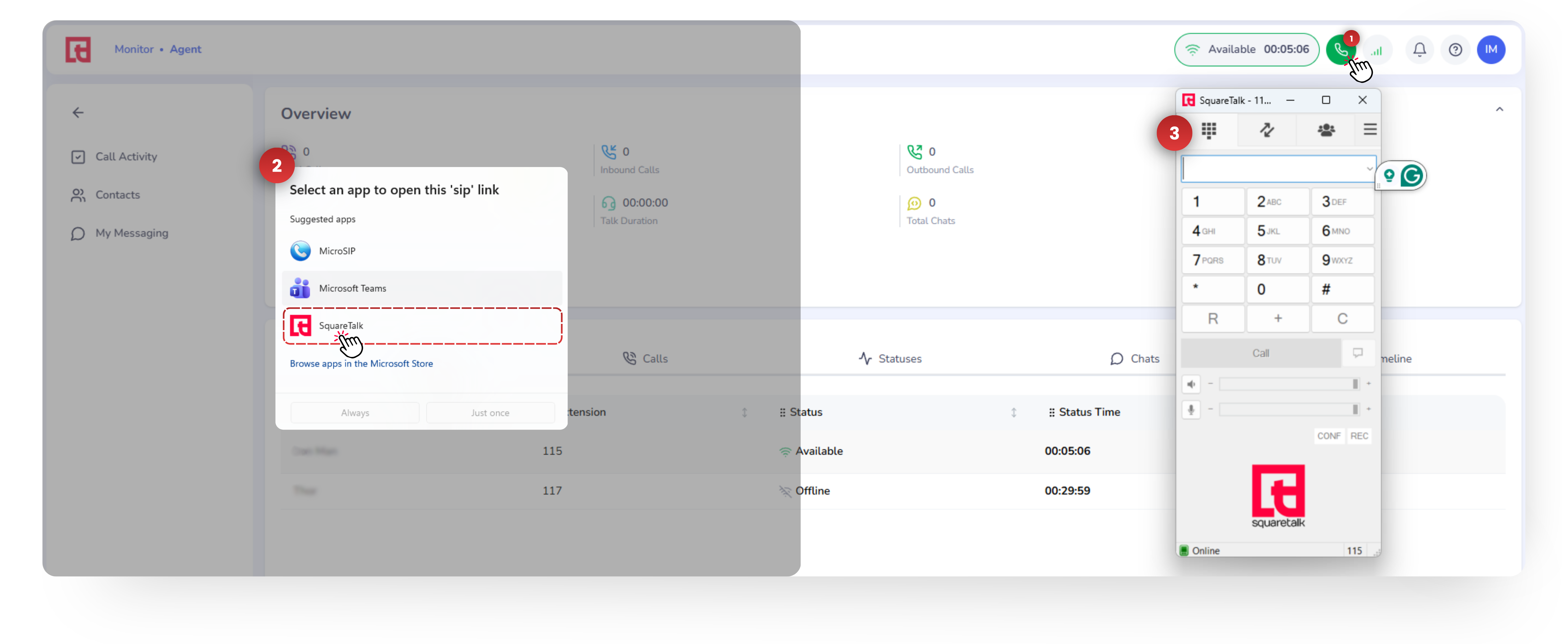Click the message icon beside Call
1568x644 pixels.
(x=1357, y=353)
